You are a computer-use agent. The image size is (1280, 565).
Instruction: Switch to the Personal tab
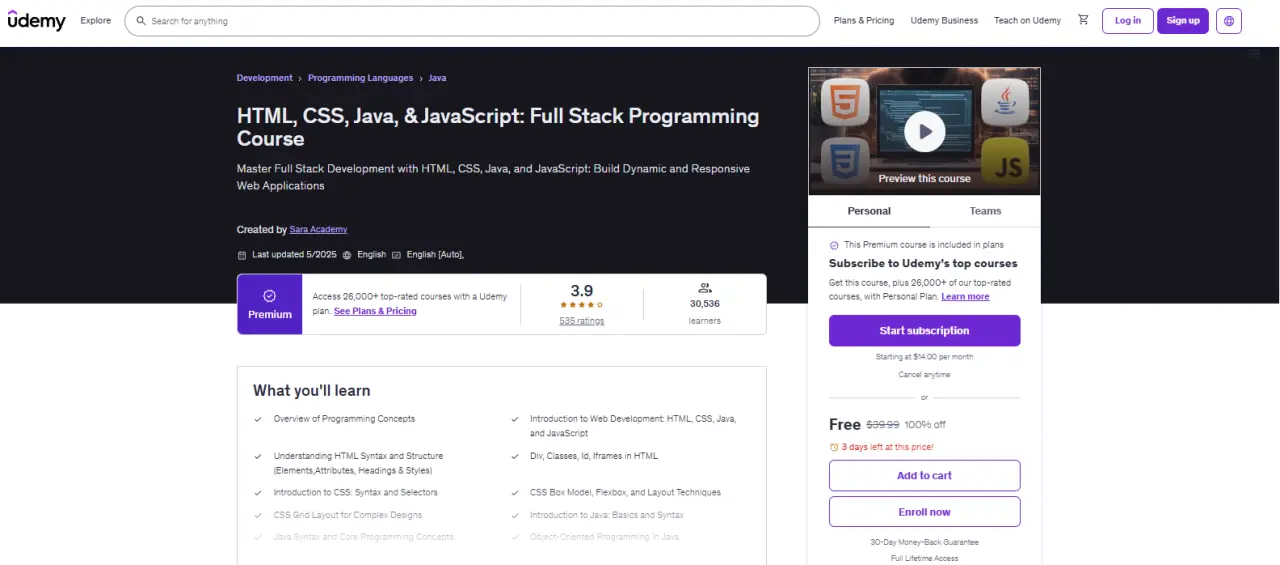(869, 211)
